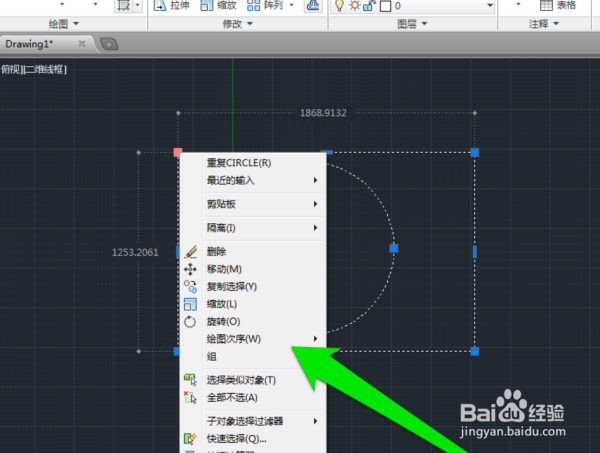Click the blue grip at the rectangle's bottom-right corner
The height and width of the screenshot is (453, 600).
474,351
